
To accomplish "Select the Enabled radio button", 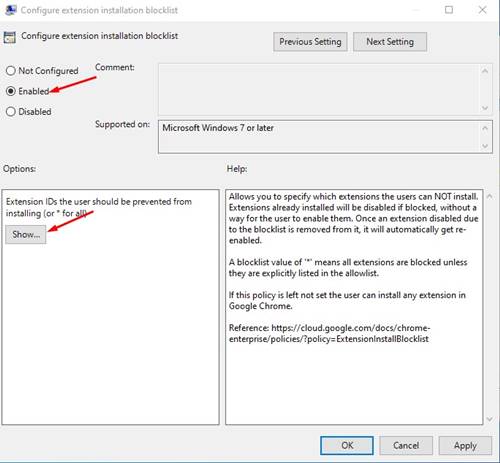I will pos(11,91).
